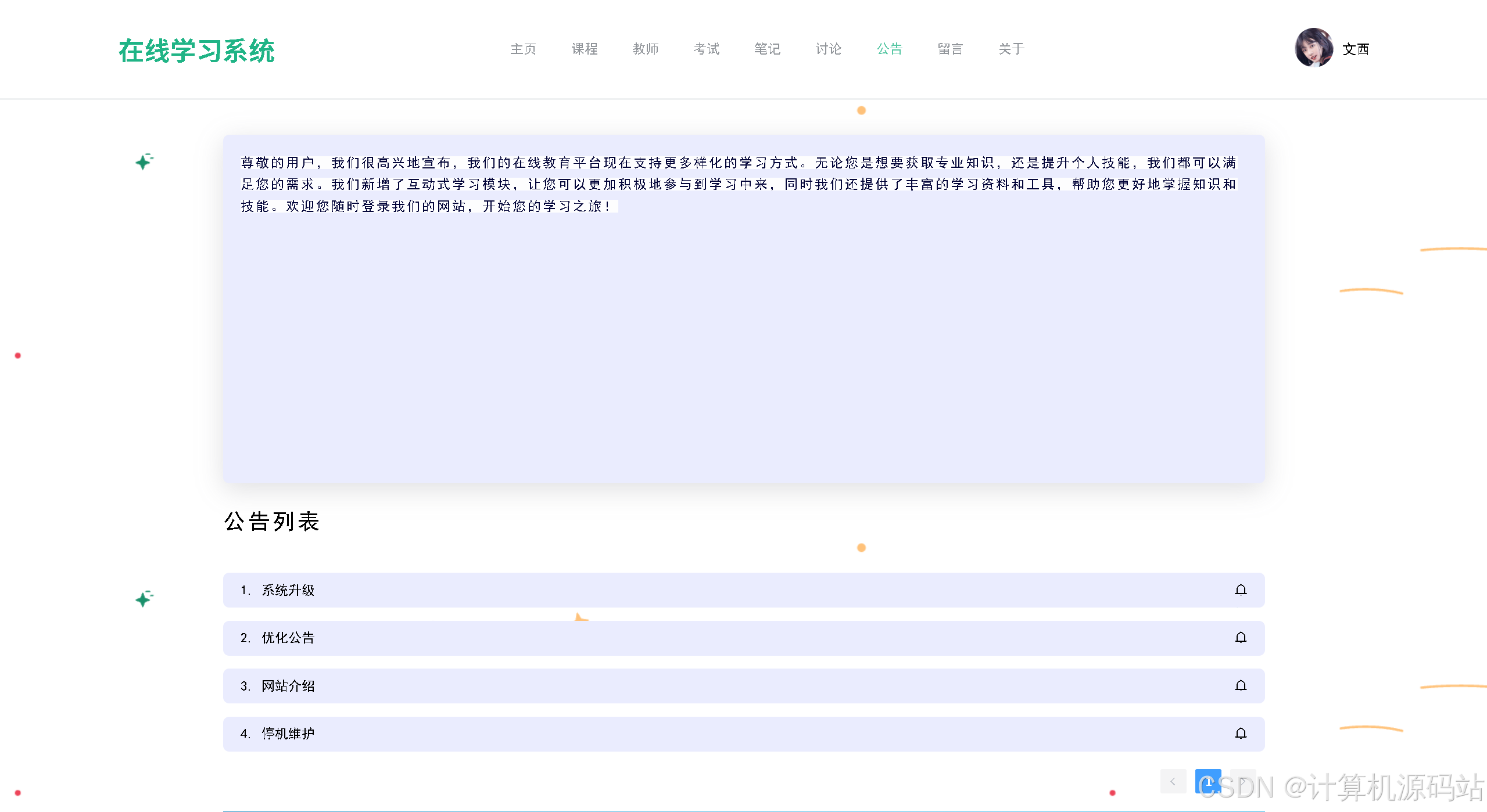
Task: Open the 课程 navigation item
Action: (x=584, y=49)
